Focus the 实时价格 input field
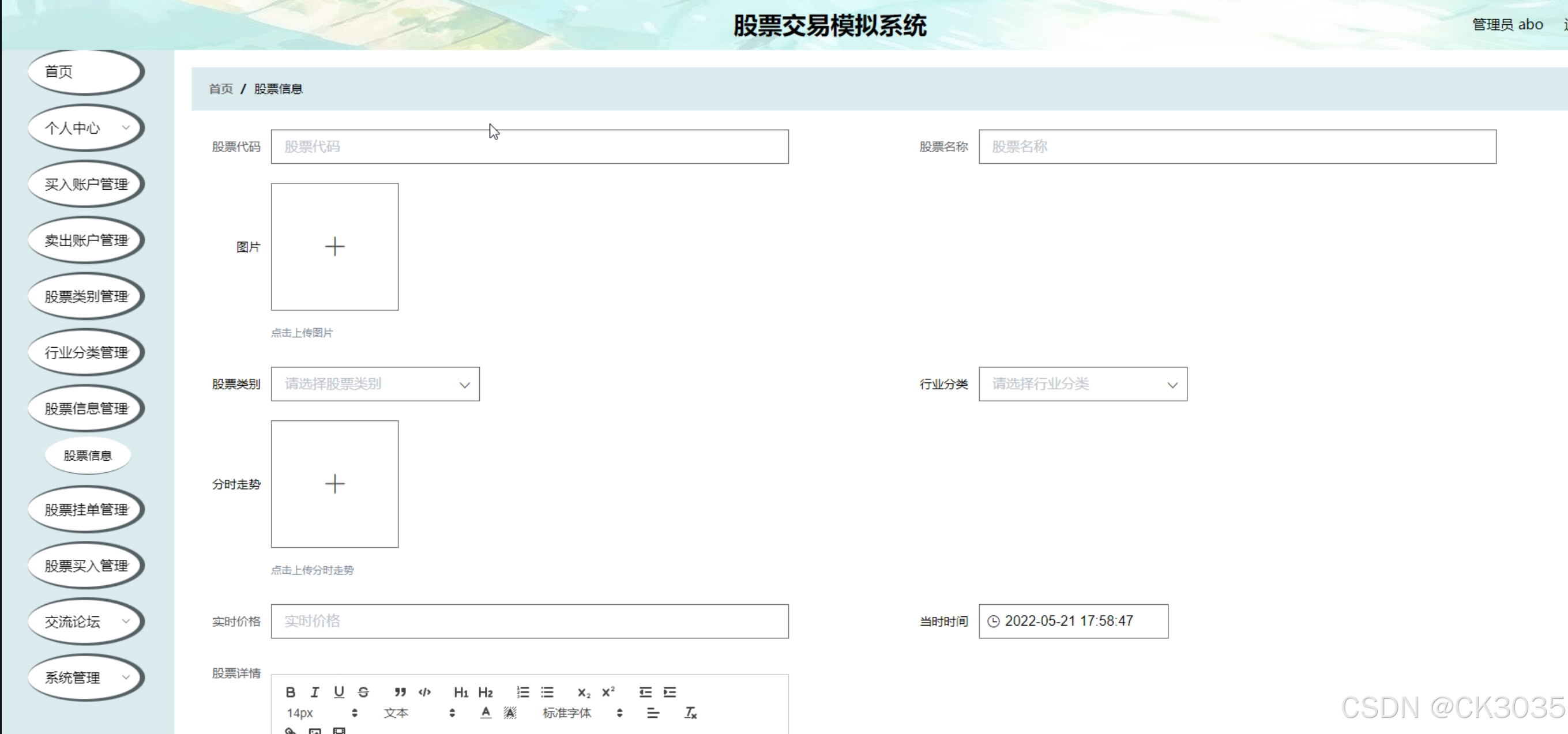Image resolution: width=1568 pixels, height=734 pixels. (x=529, y=622)
